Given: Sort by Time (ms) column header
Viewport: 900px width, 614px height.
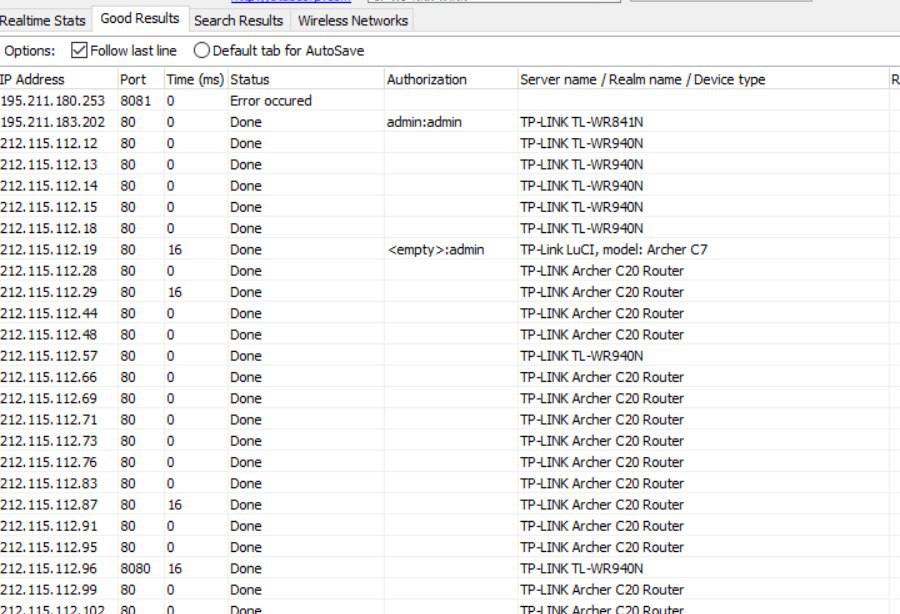Looking at the screenshot, I should click(195, 79).
